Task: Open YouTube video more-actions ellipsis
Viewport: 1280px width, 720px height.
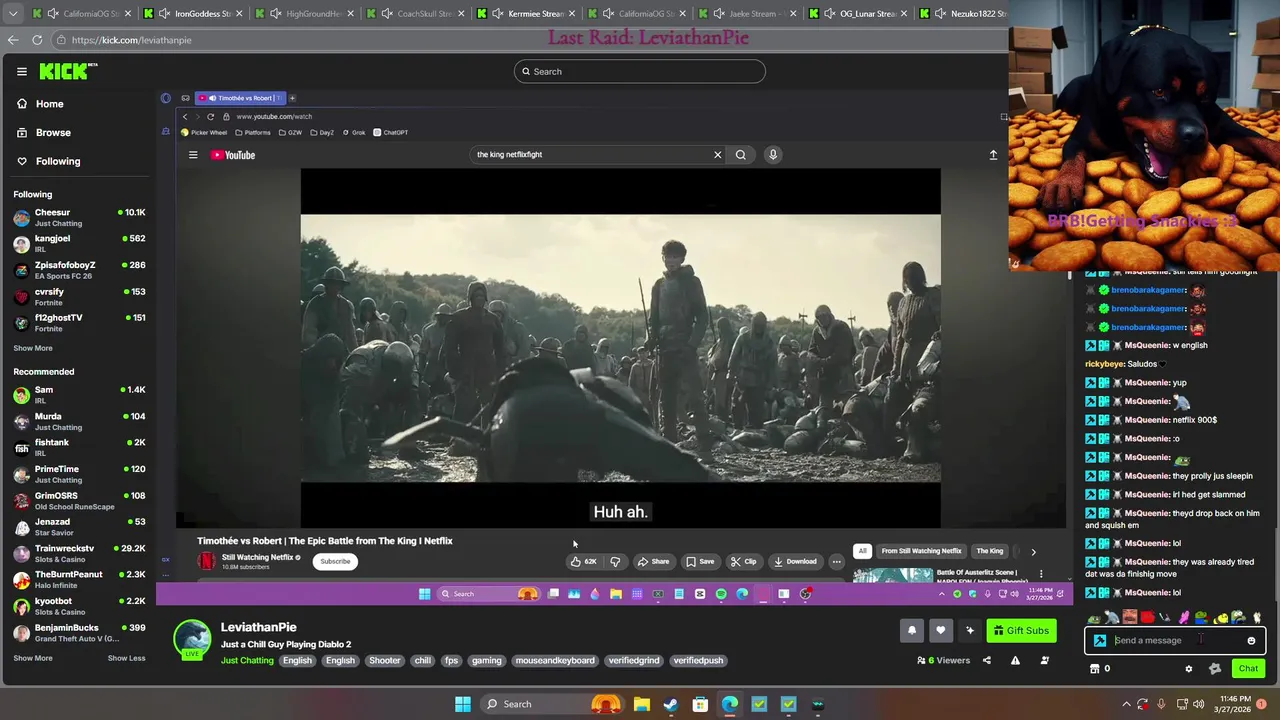Action: pyautogui.click(x=837, y=562)
